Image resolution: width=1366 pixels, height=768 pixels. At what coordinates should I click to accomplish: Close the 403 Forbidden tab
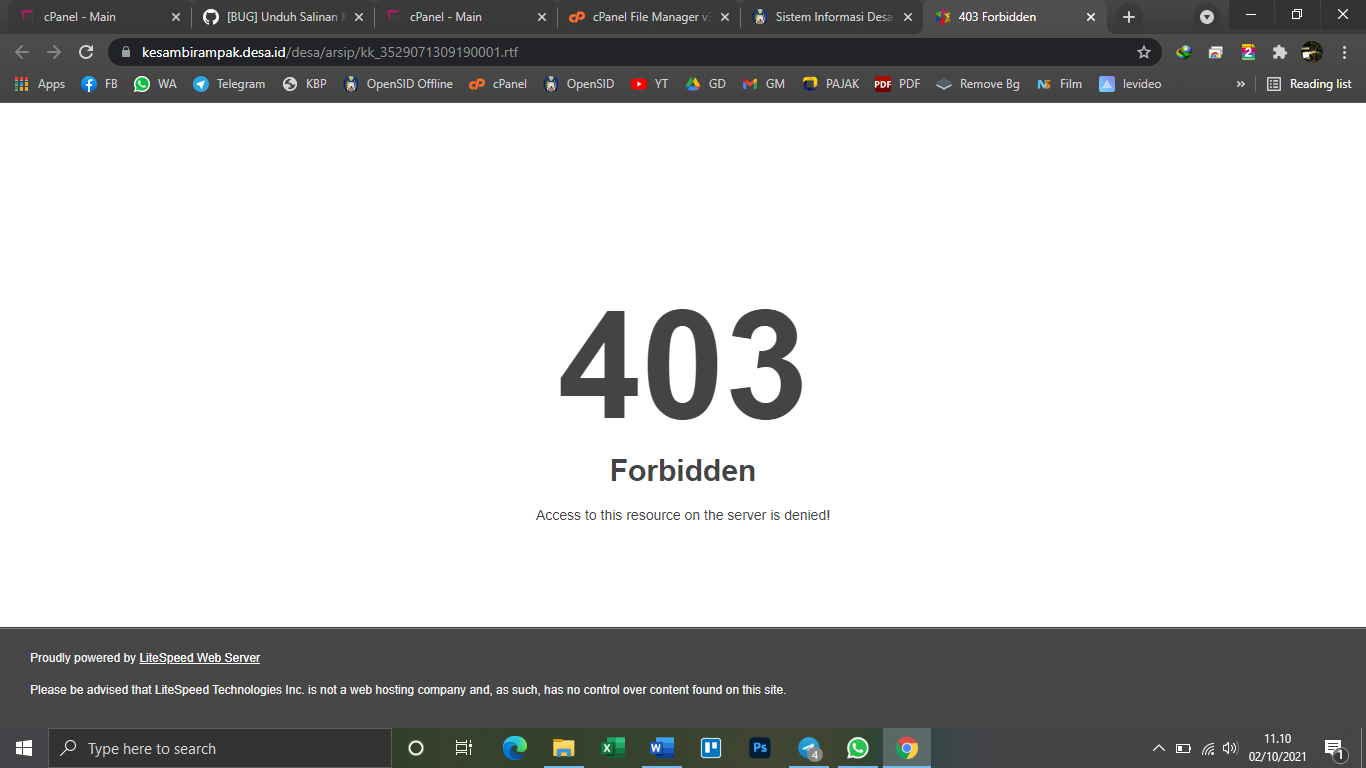[1091, 17]
